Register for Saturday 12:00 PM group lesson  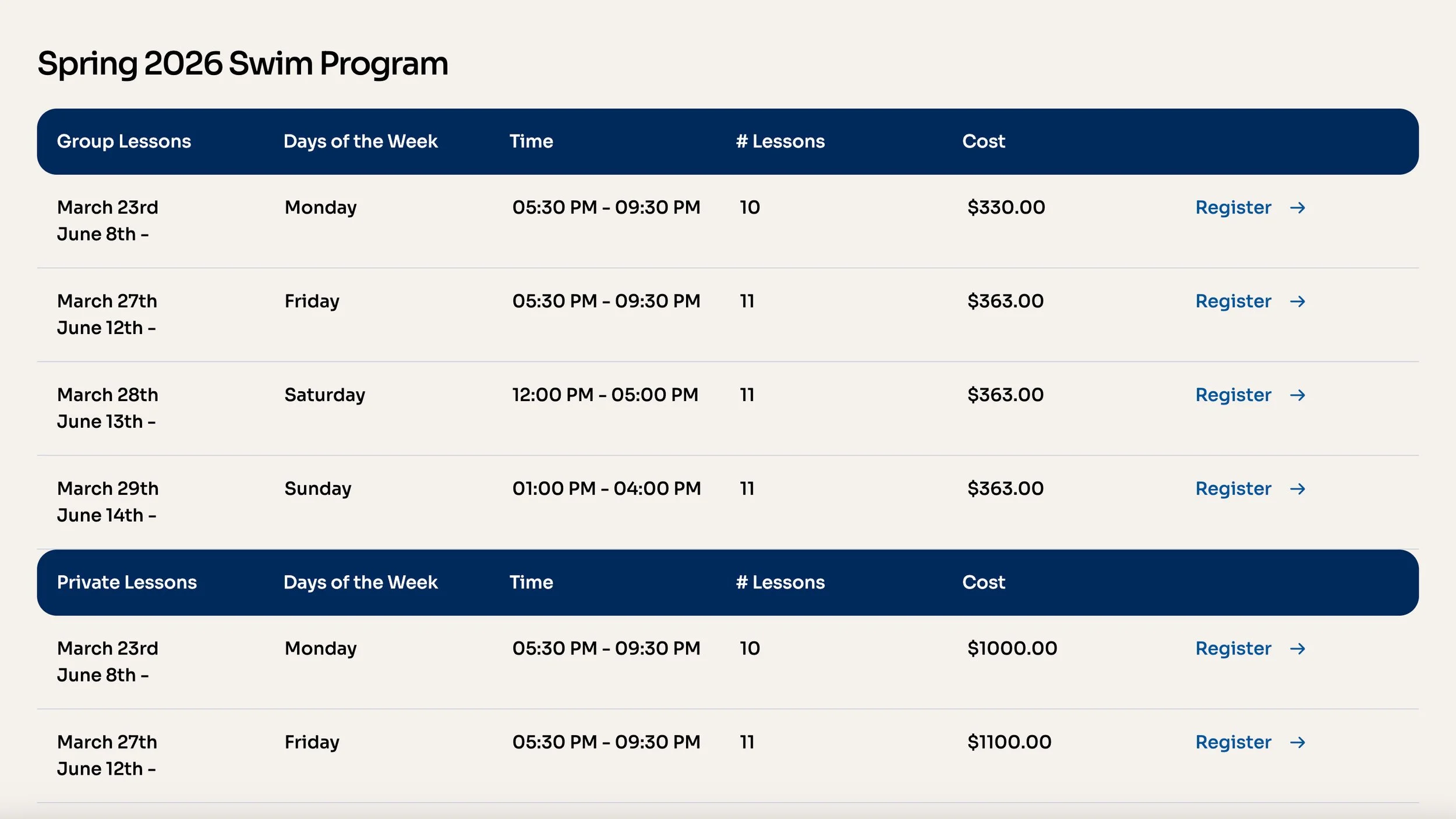click(1233, 395)
